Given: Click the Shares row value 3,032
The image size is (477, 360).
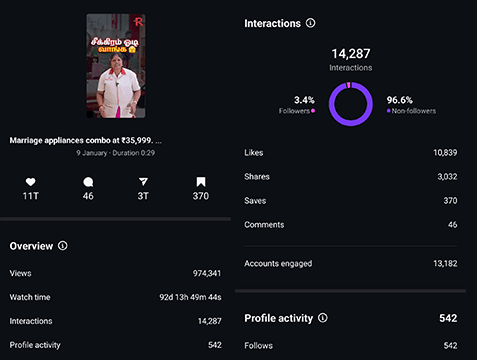Looking at the screenshot, I should (x=447, y=177).
